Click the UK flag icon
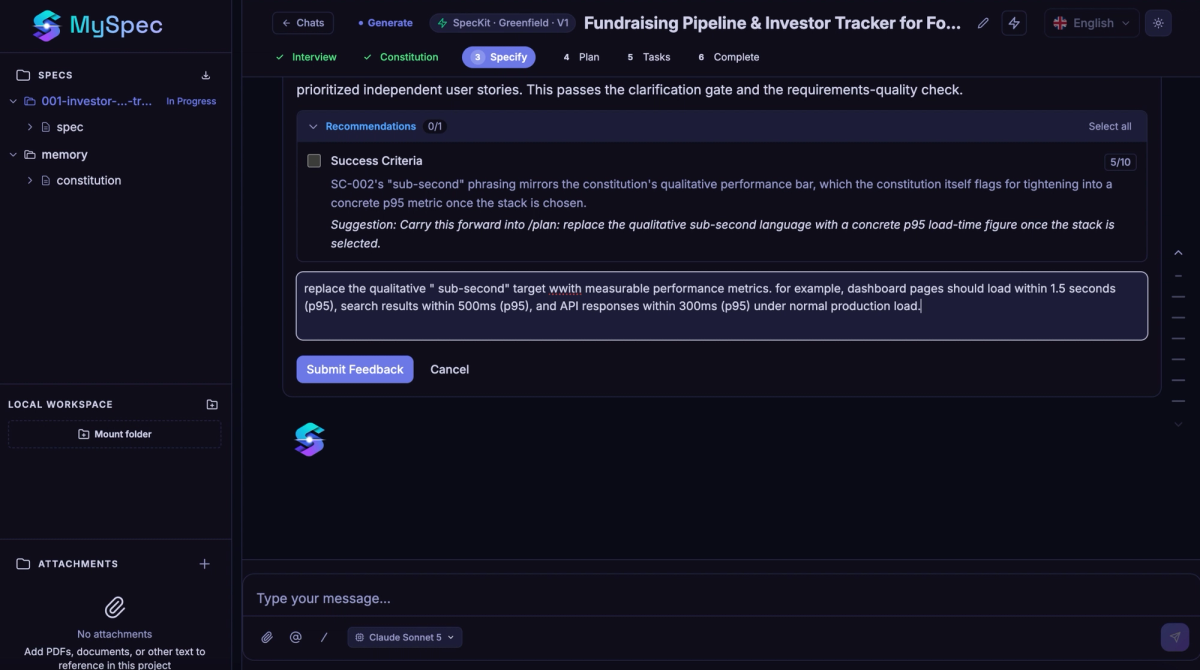This screenshot has width=1200, height=670. [x=1060, y=23]
